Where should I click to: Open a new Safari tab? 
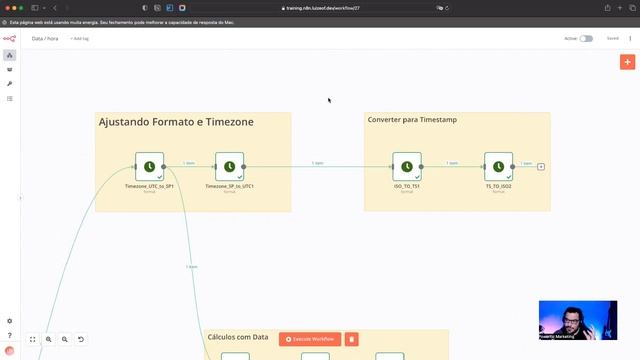pyautogui.click(x=620, y=8)
